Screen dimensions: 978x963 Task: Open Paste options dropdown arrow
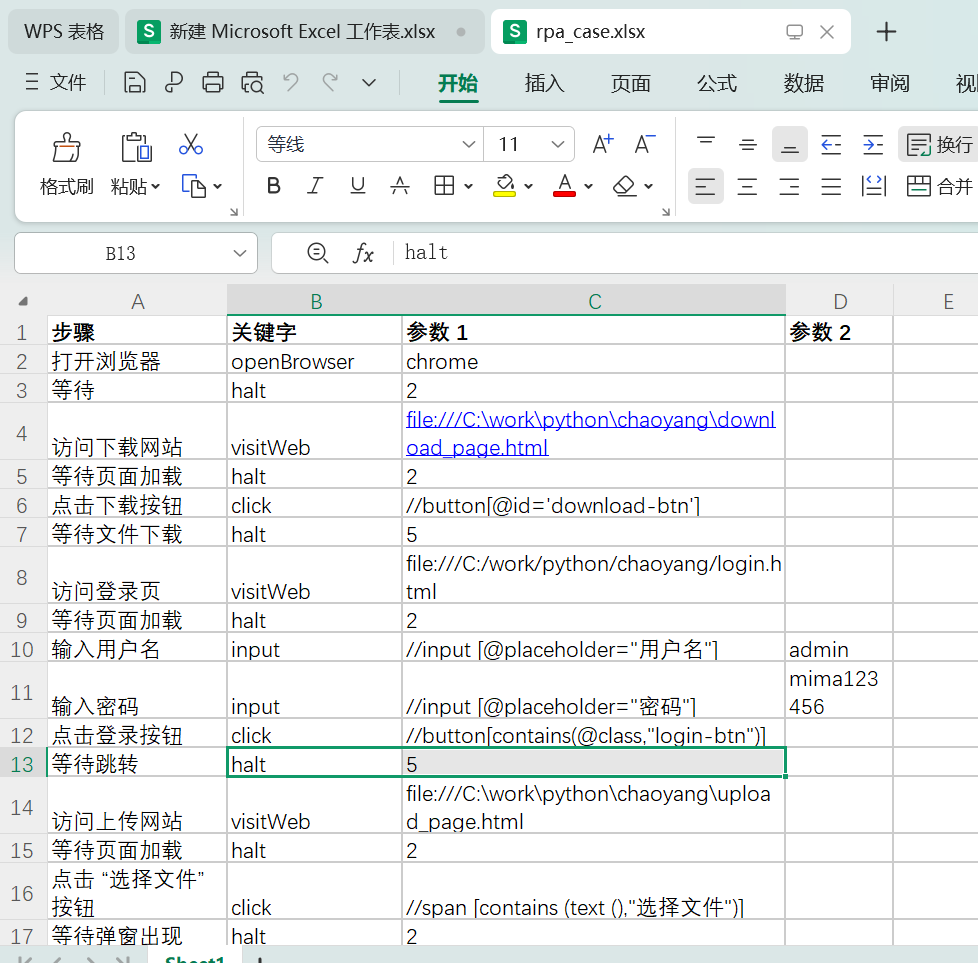[x=156, y=186]
